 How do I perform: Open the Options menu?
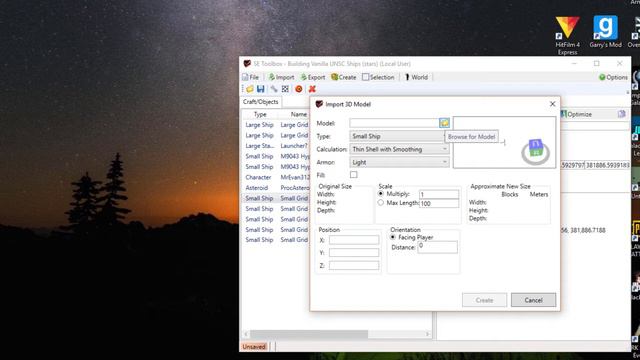pos(613,77)
